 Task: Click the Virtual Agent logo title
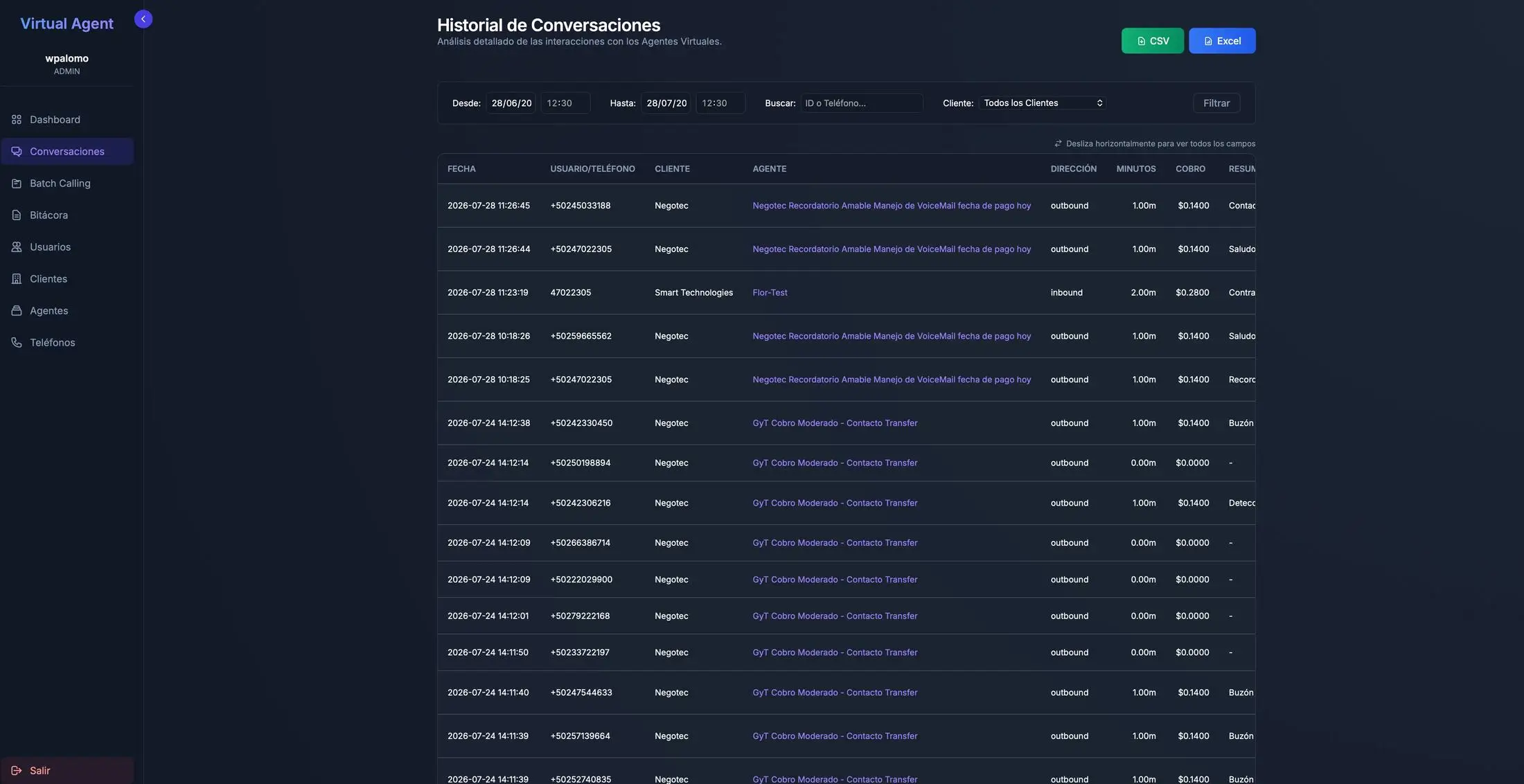pyautogui.click(x=67, y=24)
